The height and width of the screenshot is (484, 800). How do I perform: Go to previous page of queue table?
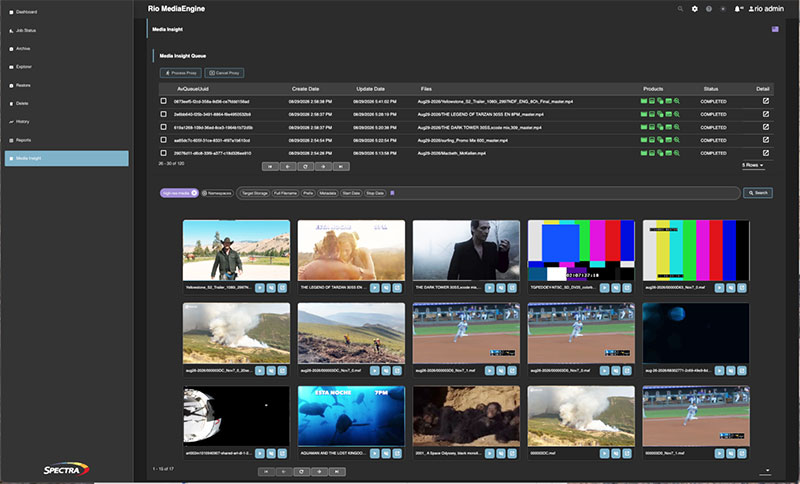pos(288,166)
